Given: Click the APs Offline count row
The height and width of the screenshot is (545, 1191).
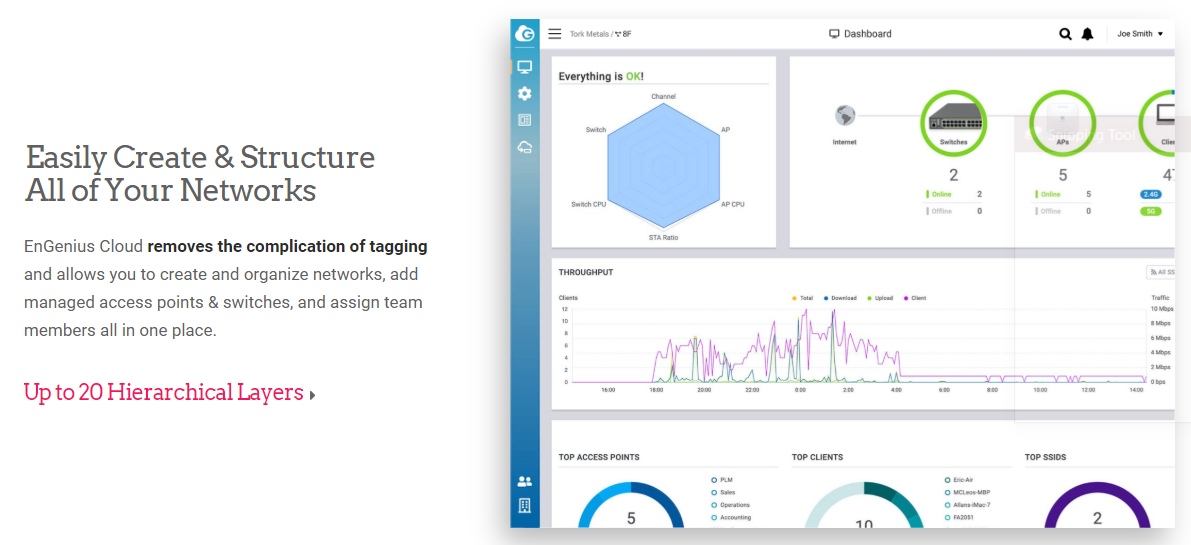Looking at the screenshot, I should tap(1063, 211).
